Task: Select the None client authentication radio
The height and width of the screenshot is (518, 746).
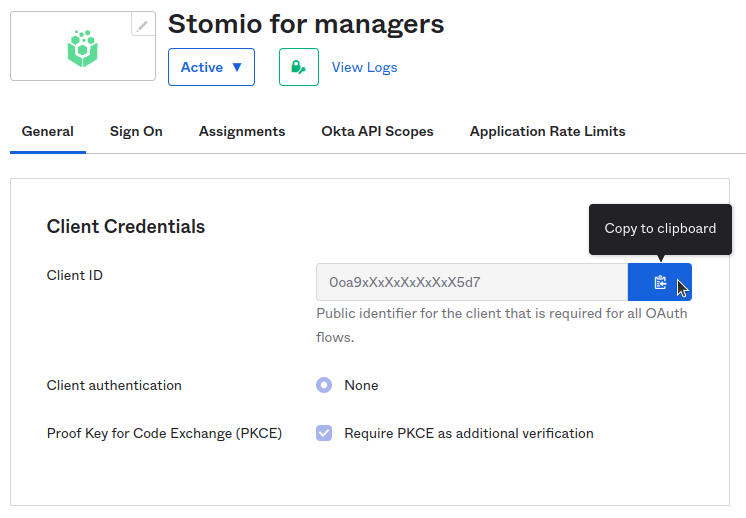Action: pyautogui.click(x=324, y=385)
